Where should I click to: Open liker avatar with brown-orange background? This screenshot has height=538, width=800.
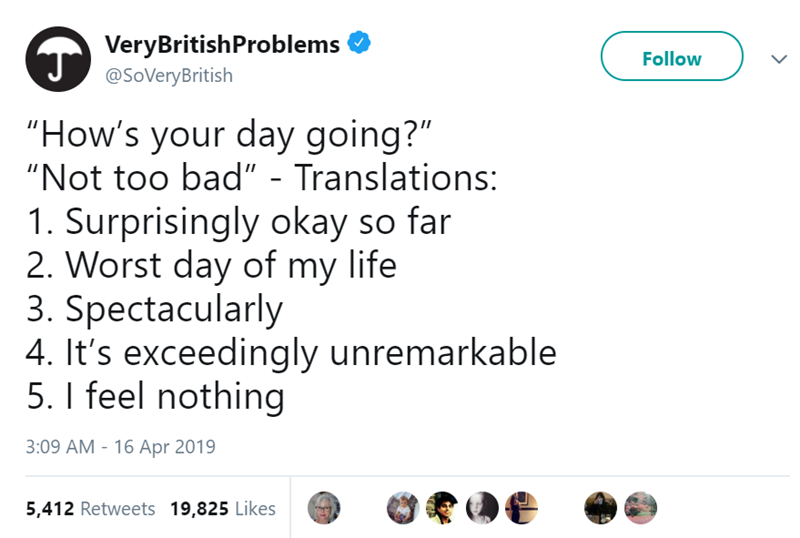point(518,508)
